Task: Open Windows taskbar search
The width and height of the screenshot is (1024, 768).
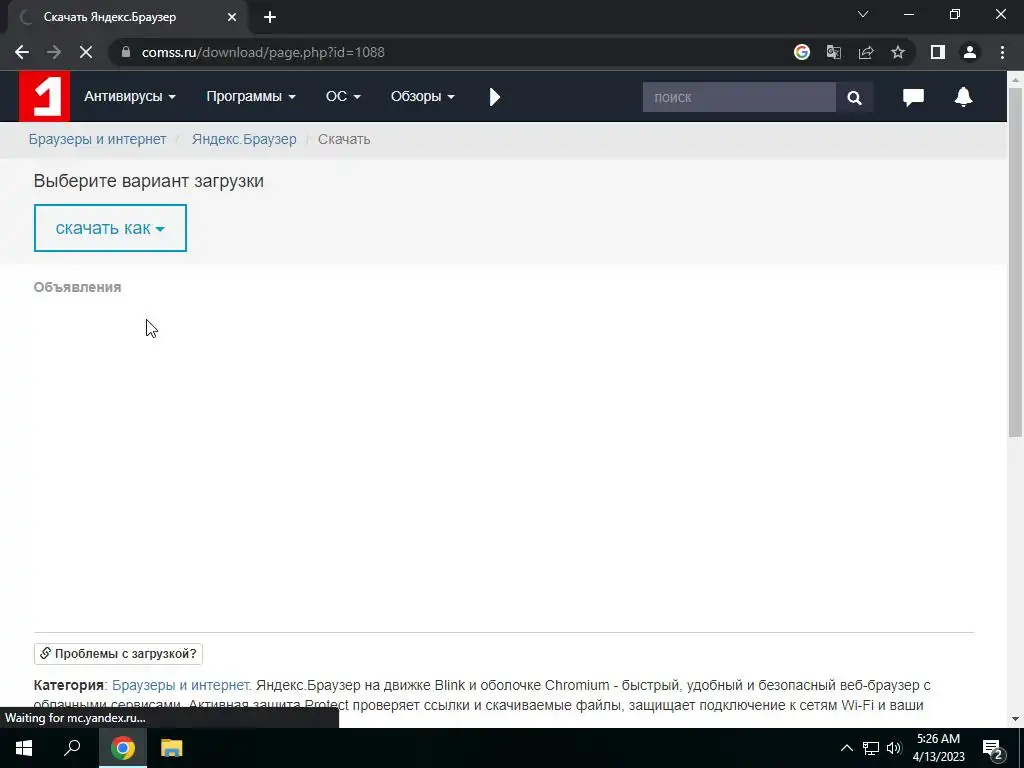Action: pyautogui.click(x=72, y=748)
